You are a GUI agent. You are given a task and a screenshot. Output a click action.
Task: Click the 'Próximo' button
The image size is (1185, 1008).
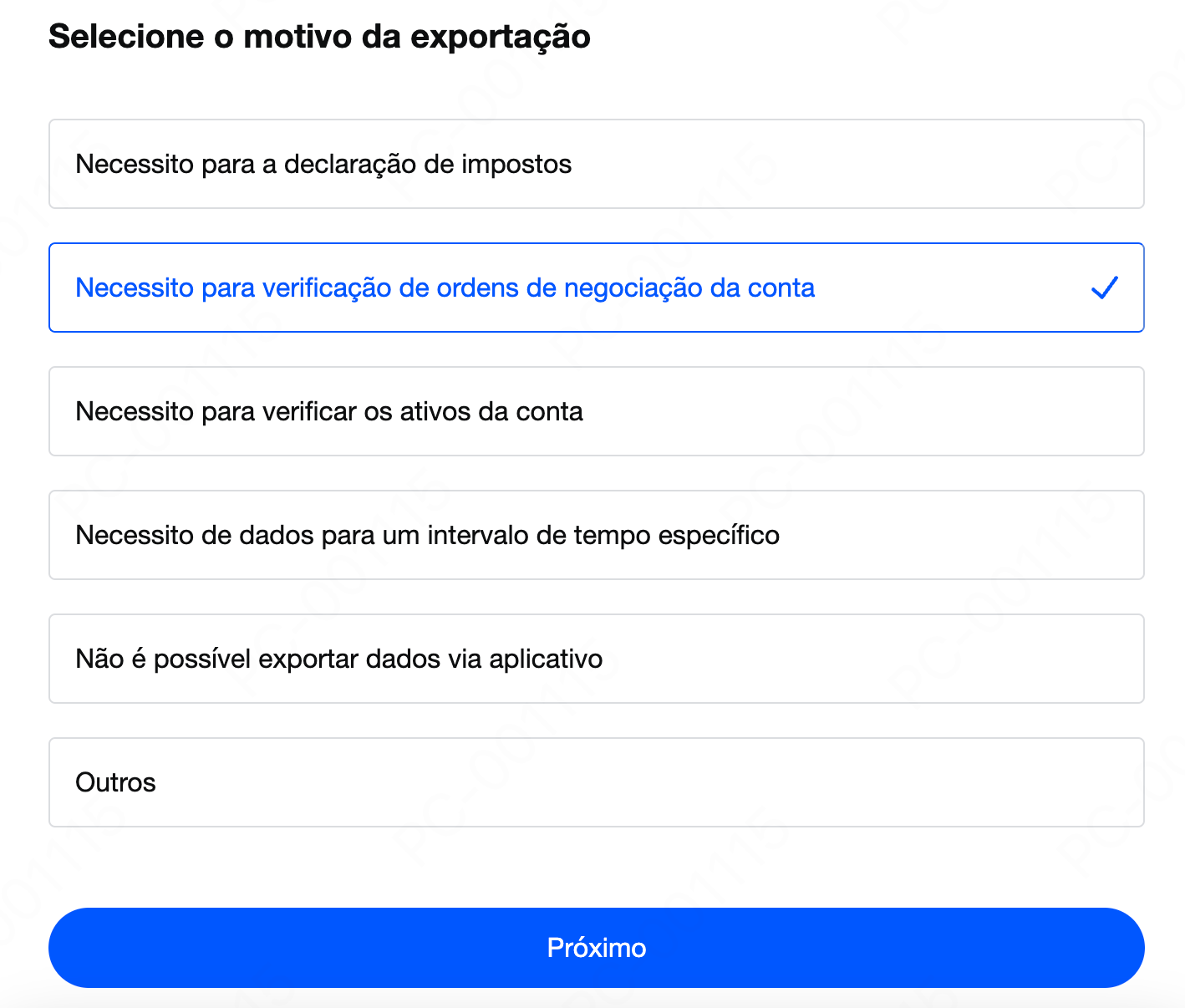(596, 948)
